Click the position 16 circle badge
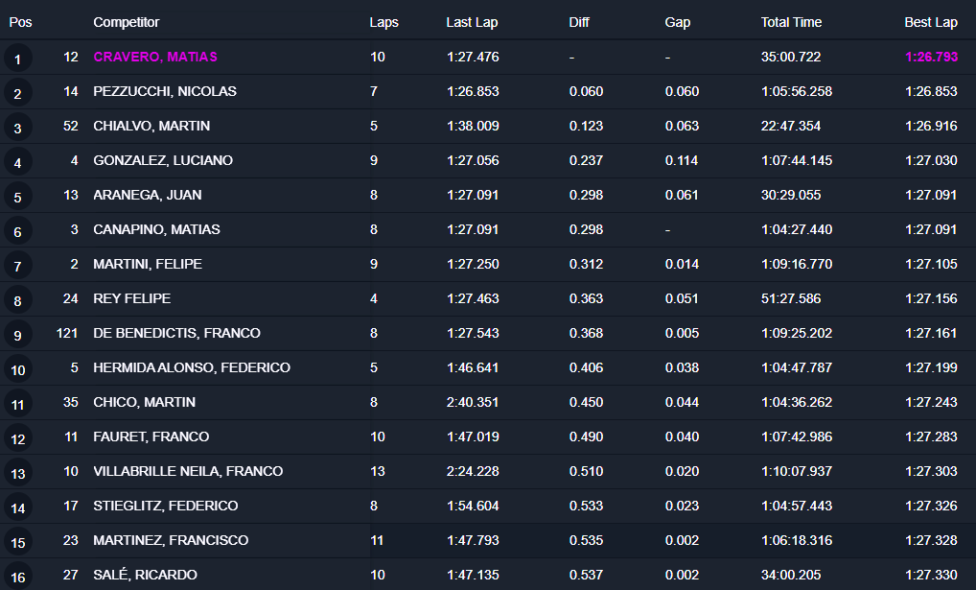Screen dimensions: 976x590 tap(18, 577)
